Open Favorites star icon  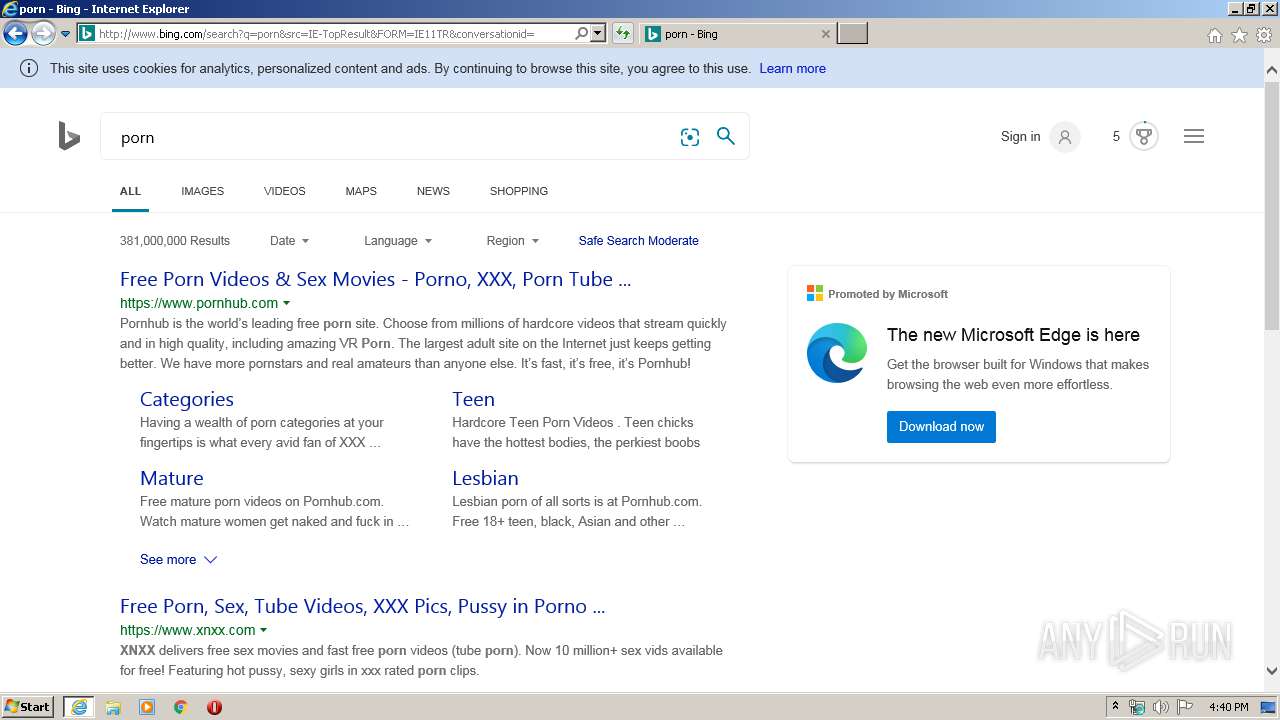point(1239,35)
